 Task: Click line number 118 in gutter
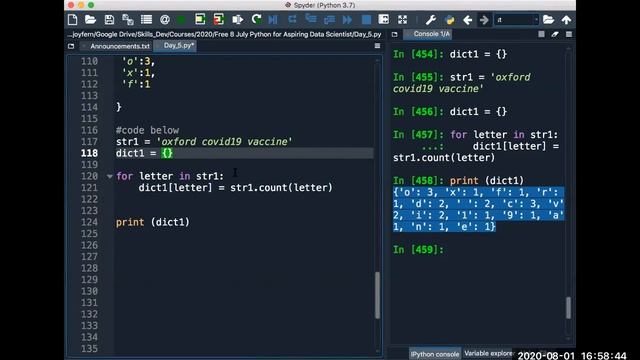[x=89, y=153]
